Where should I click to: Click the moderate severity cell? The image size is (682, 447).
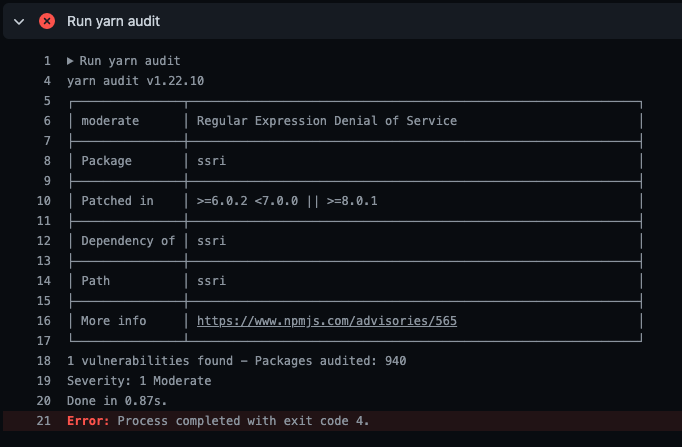pos(110,121)
